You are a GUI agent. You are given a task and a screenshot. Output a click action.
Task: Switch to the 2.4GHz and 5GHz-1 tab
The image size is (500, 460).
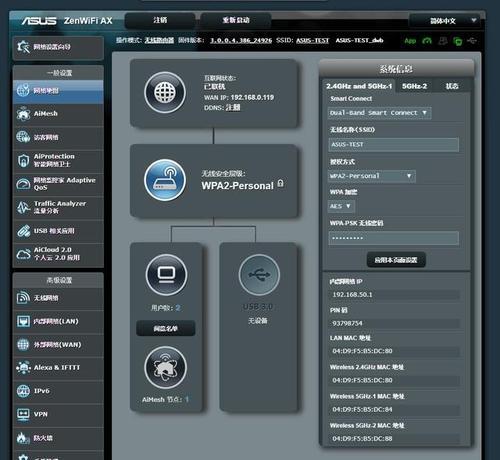(359, 86)
